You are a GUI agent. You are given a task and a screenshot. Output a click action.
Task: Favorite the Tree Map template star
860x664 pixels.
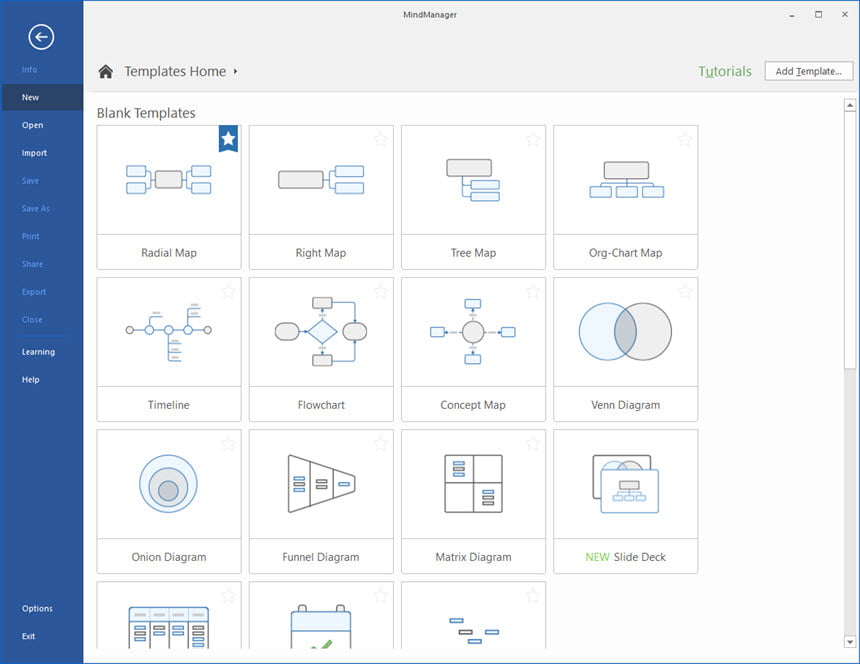coord(533,139)
